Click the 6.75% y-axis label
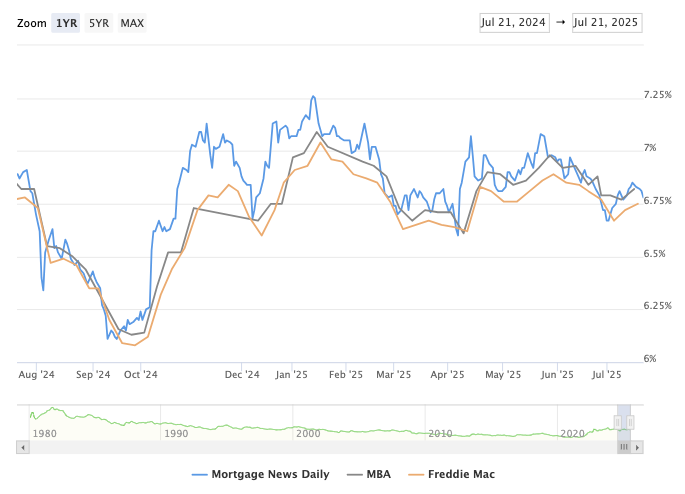Viewport: 685px width, 494px height. click(657, 200)
